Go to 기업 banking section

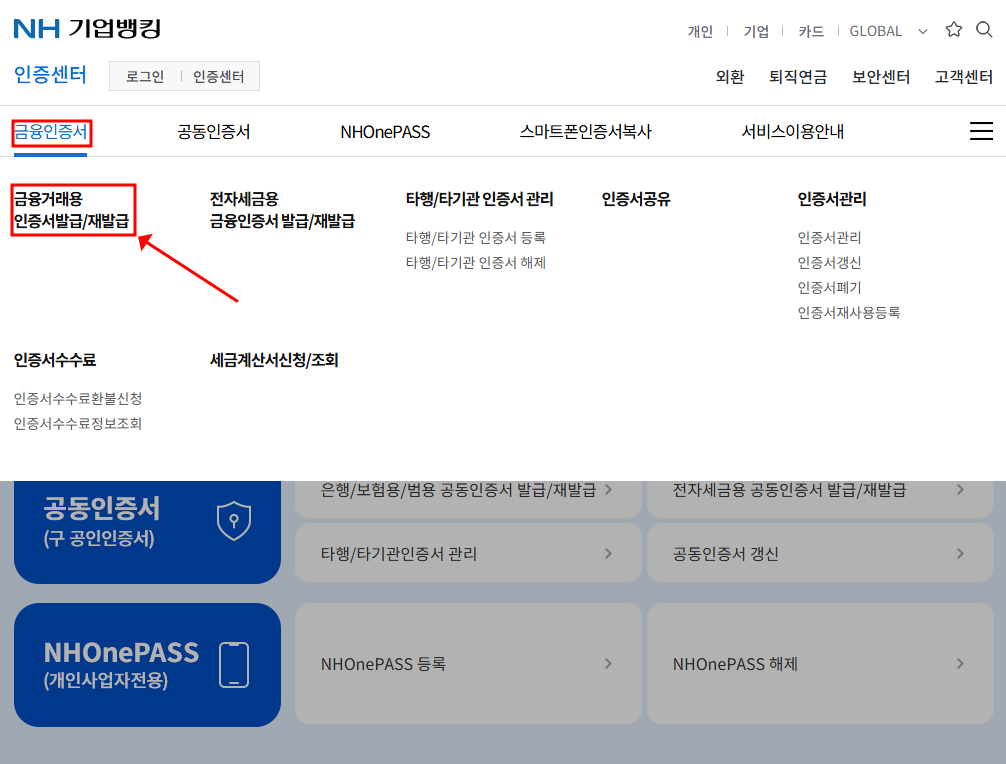(x=756, y=31)
